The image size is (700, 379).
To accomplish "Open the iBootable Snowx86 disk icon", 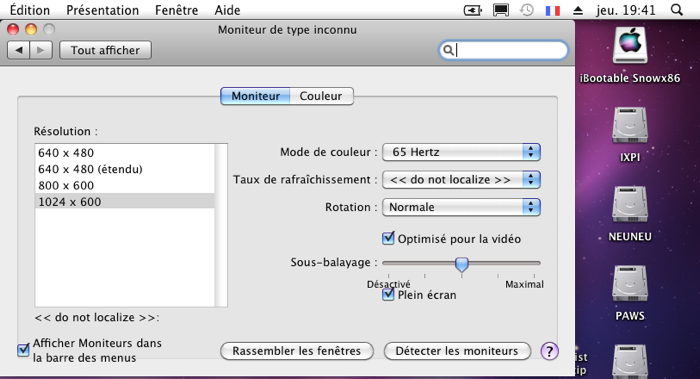I will pyautogui.click(x=630, y=45).
